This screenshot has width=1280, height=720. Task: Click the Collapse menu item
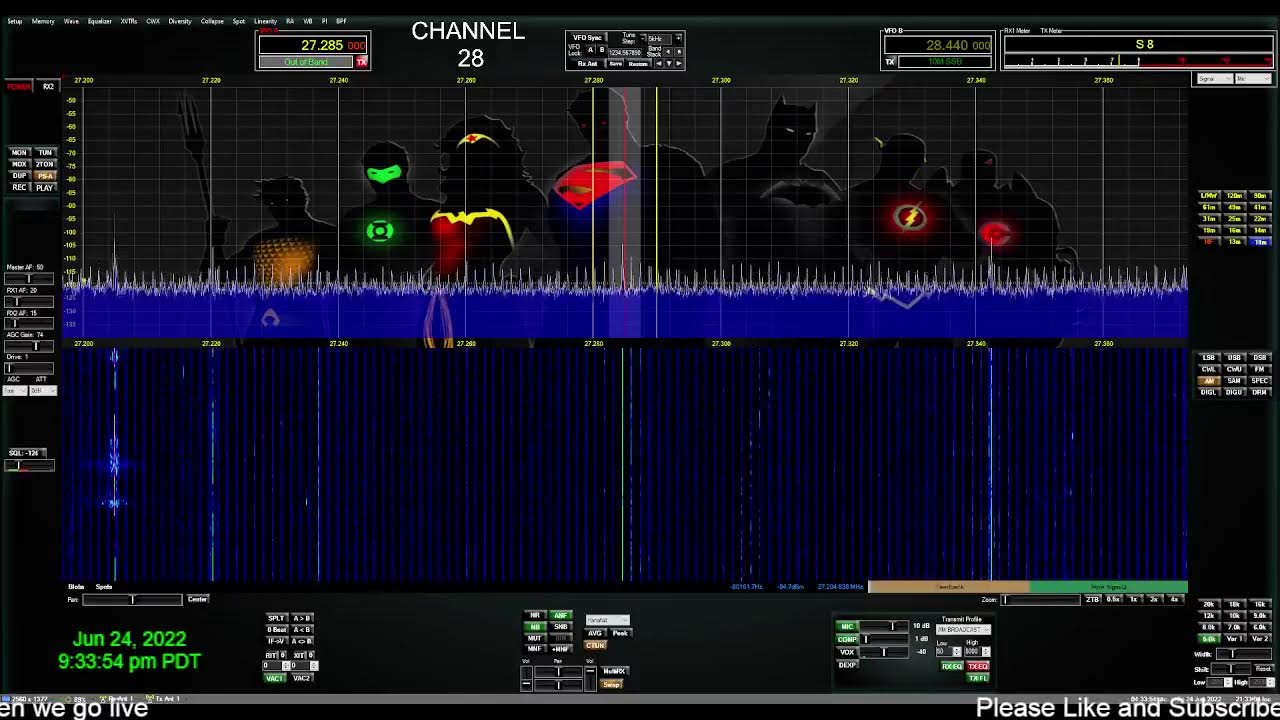point(212,21)
